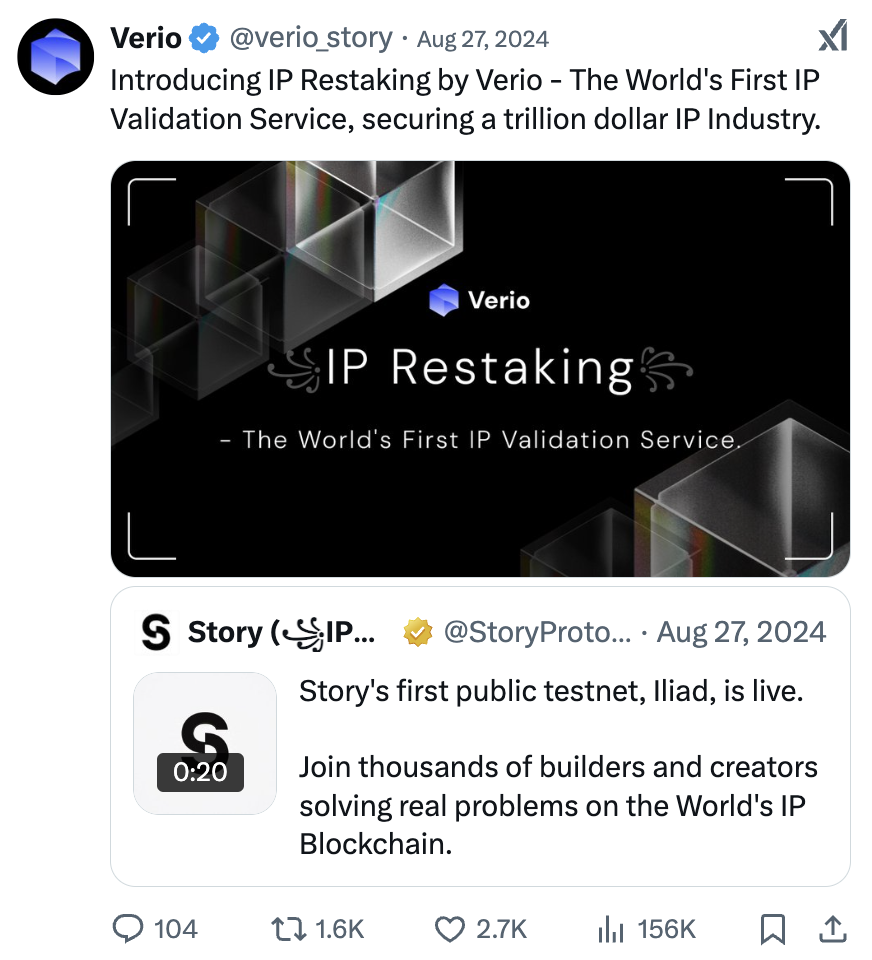Like the tweet with heart icon

pyautogui.click(x=450, y=929)
